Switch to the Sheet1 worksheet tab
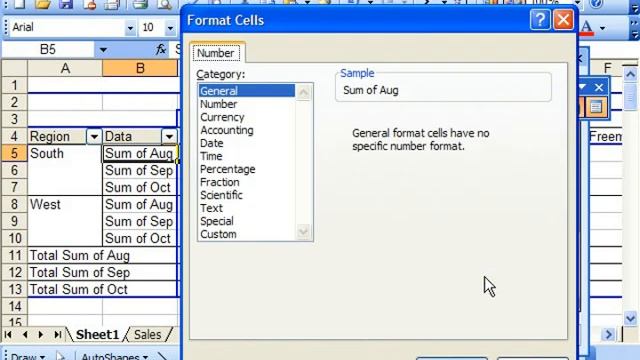The height and width of the screenshot is (360, 640). 97,335
